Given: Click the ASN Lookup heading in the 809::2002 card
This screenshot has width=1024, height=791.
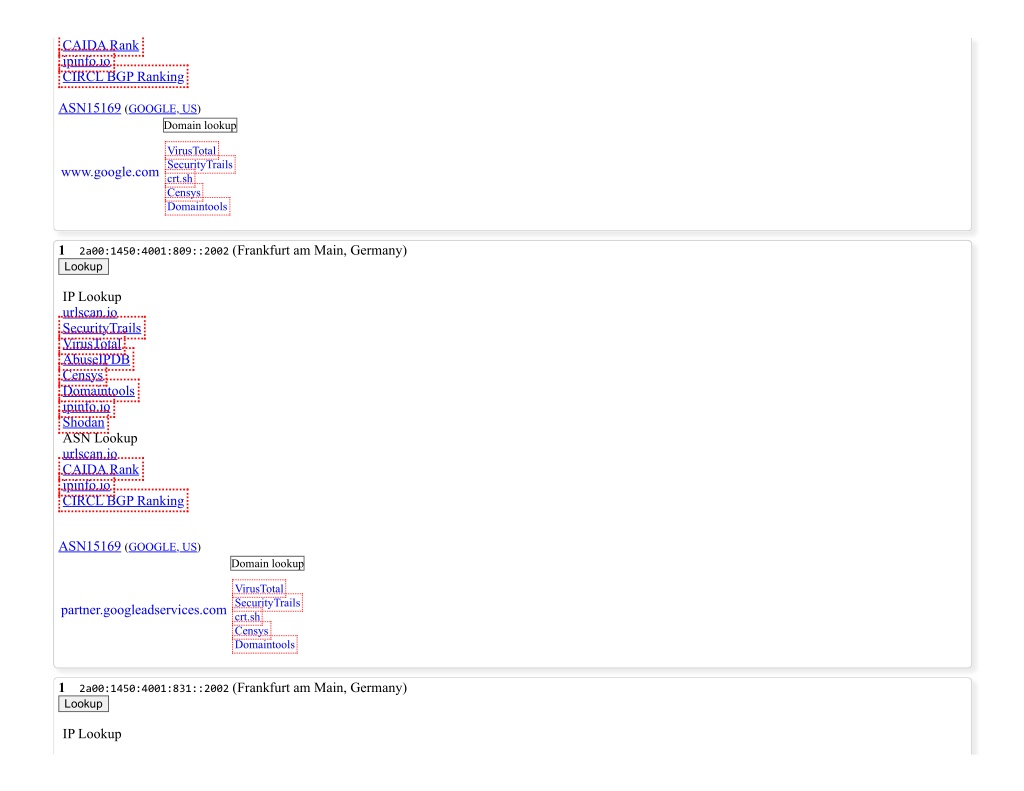Looking at the screenshot, I should point(100,438).
